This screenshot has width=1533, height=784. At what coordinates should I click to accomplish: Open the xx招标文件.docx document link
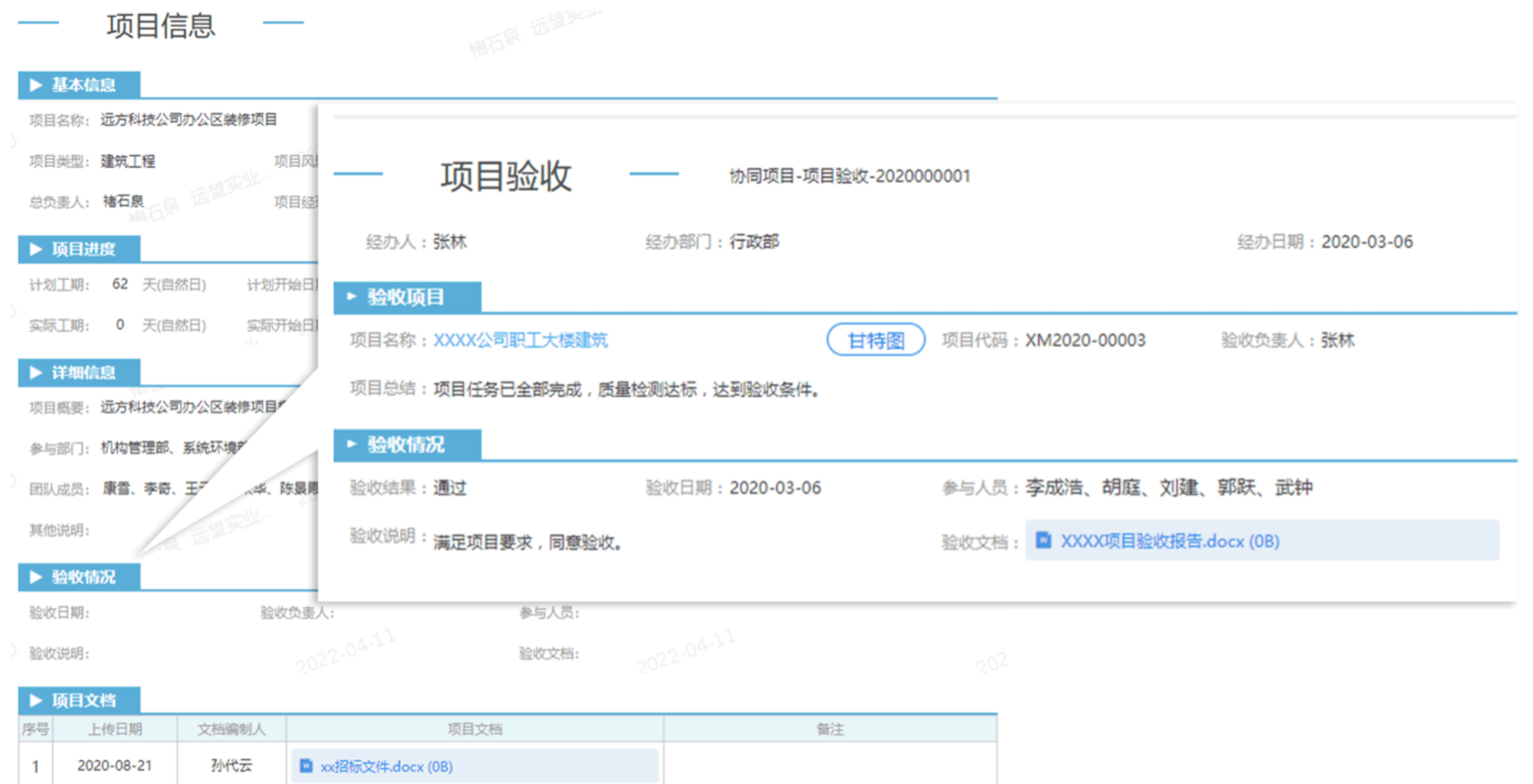pos(386,766)
